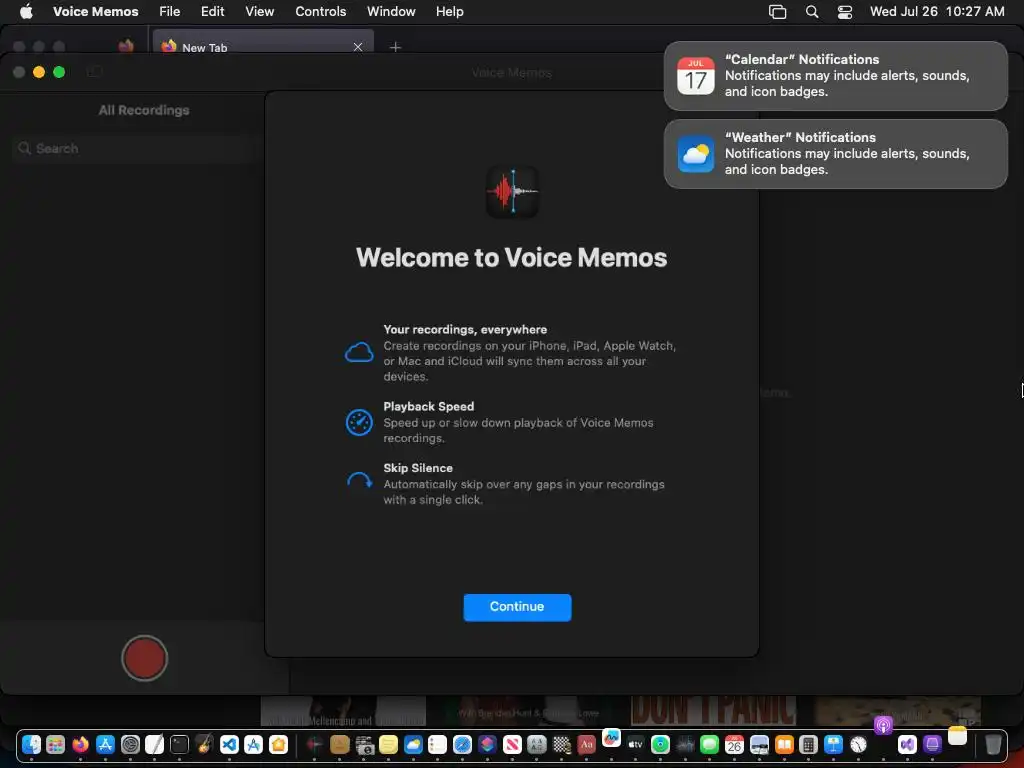The height and width of the screenshot is (768, 1024).
Task: Open Firefox from the Dock
Action: click(x=80, y=744)
